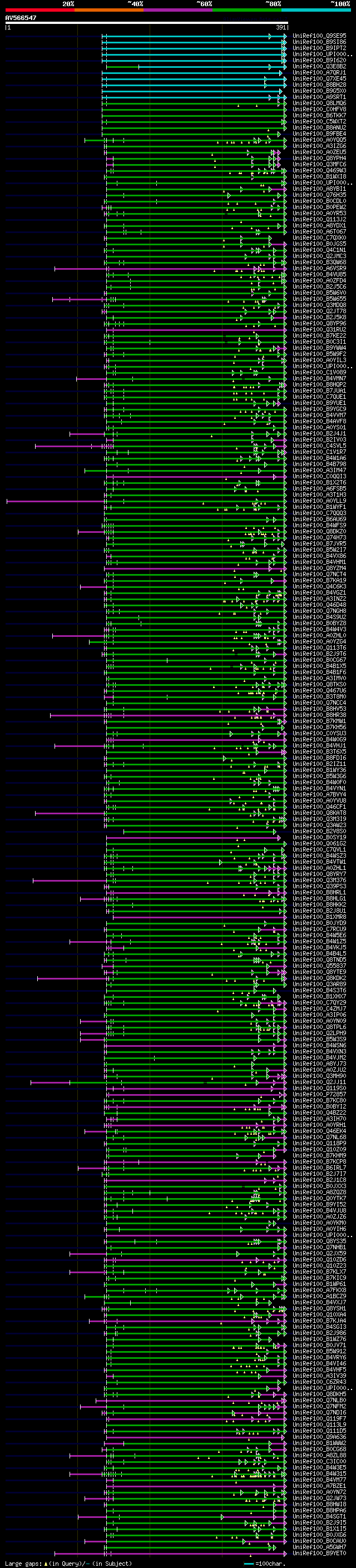Click hit label UniRef100_A8YBI1
The width and height of the screenshot is (356, 1568).
point(319,189)
